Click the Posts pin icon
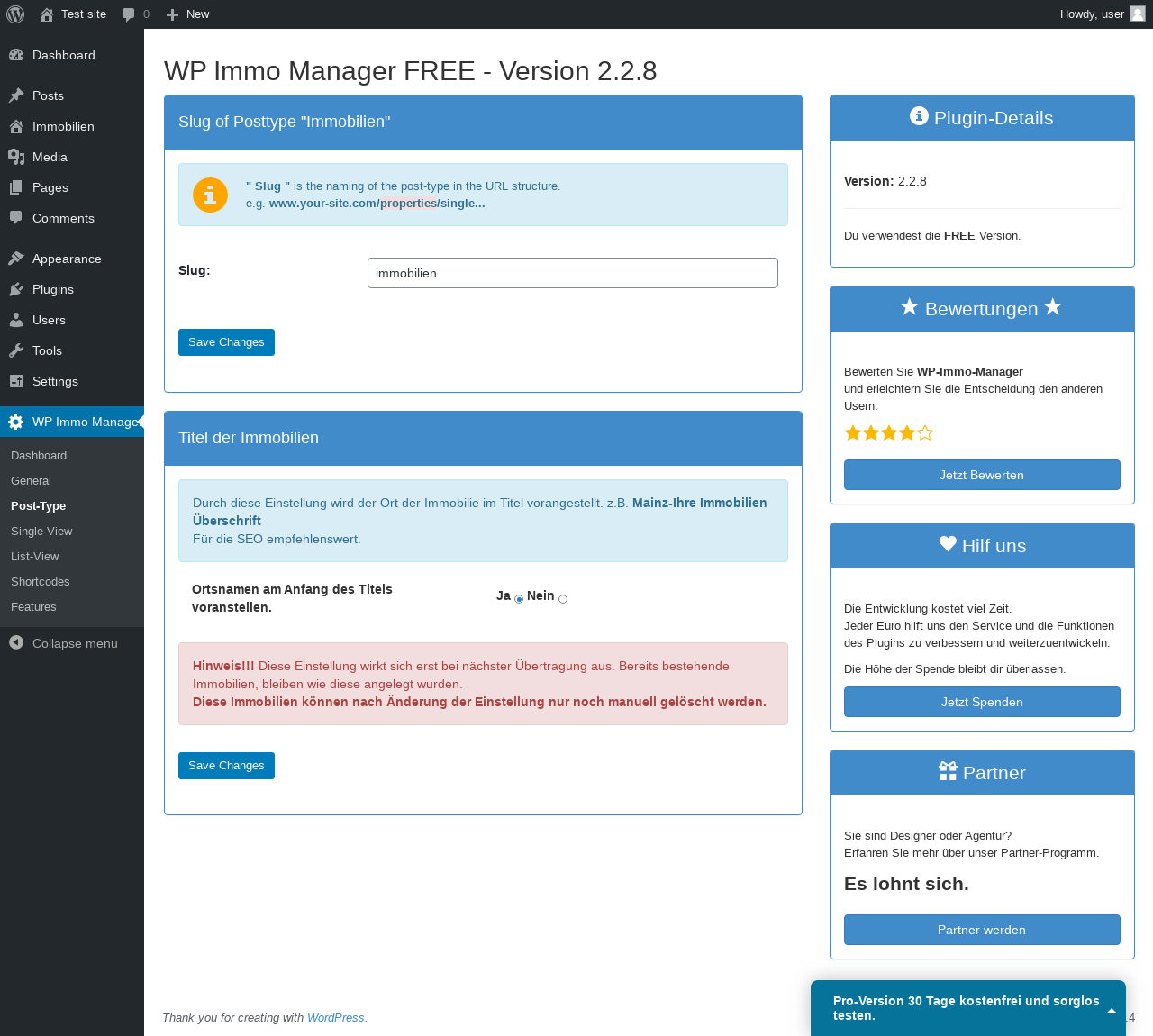The image size is (1153, 1036). pos(16,95)
